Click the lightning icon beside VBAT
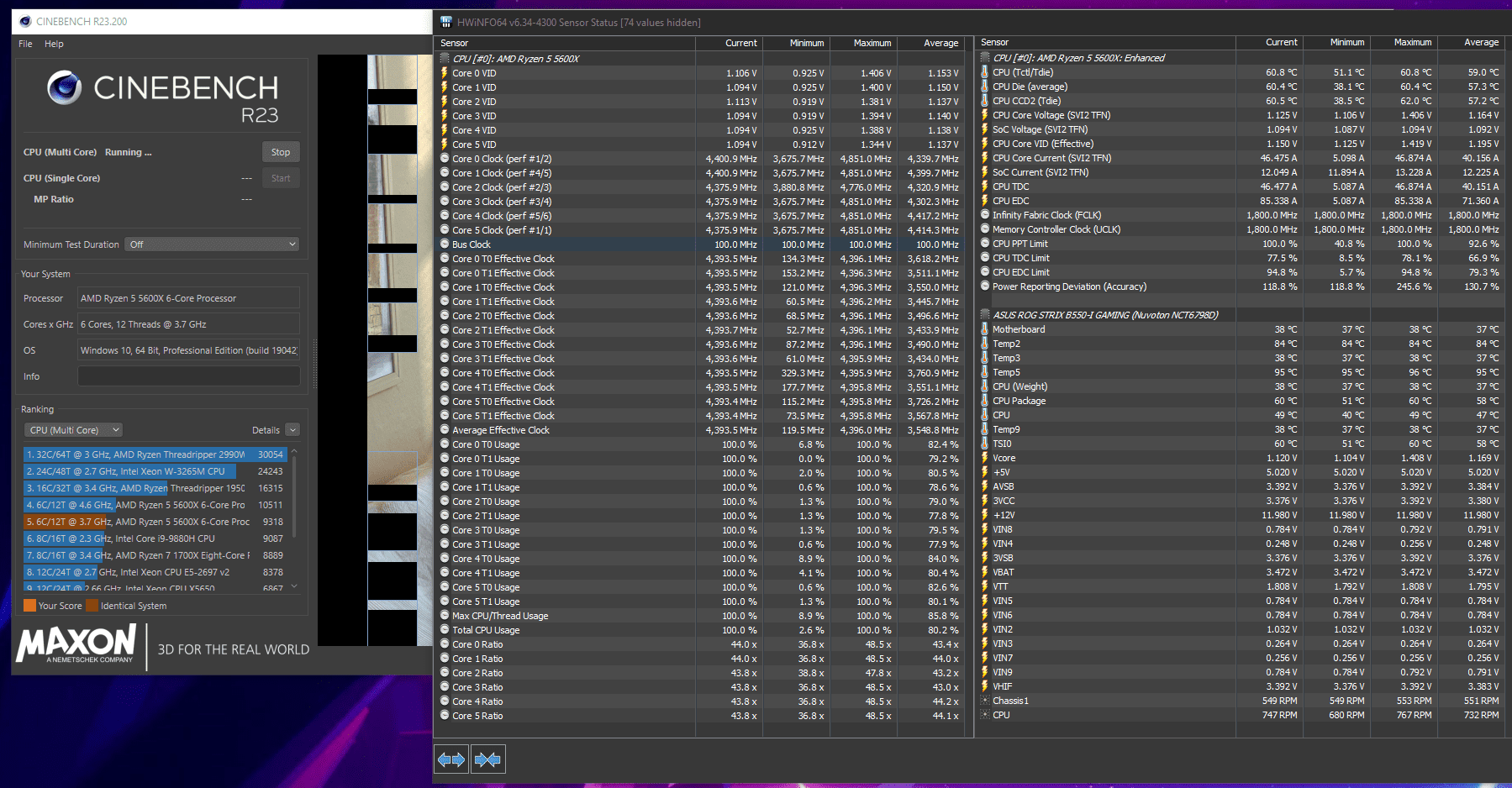This screenshot has width=1512, height=788. [985, 572]
